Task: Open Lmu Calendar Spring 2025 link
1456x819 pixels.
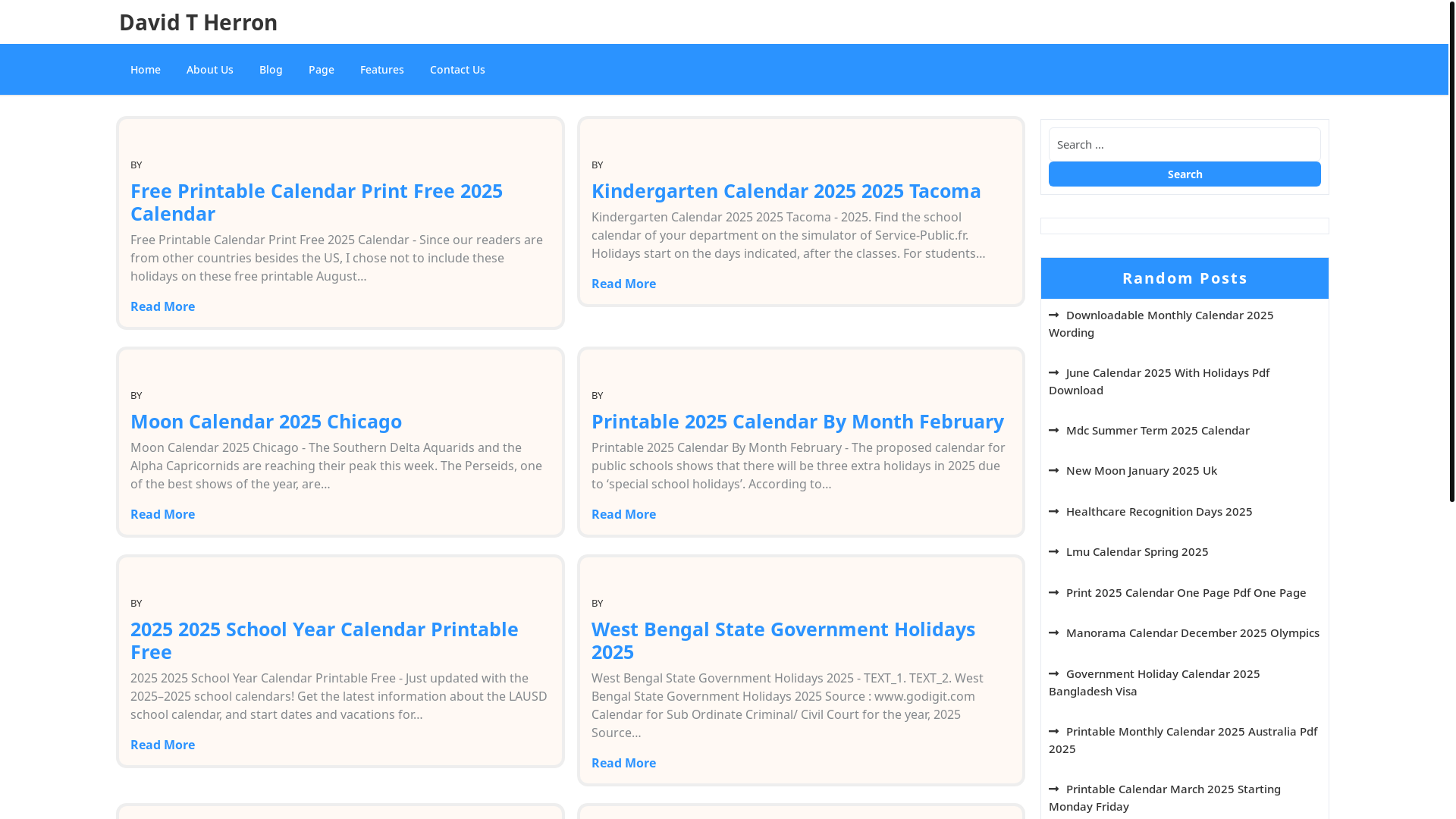Action: (1137, 552)
